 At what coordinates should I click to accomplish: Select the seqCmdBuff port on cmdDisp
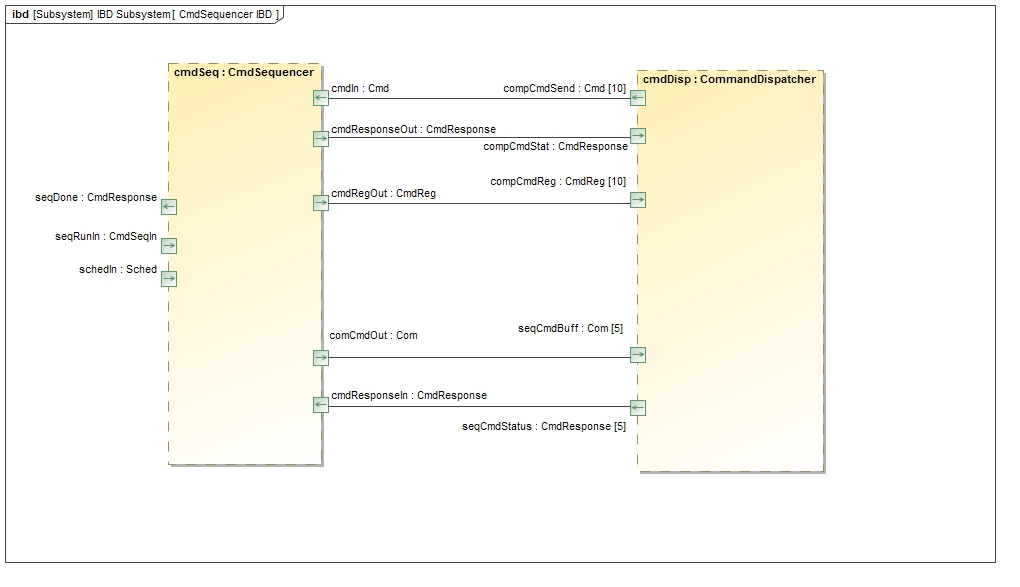point(638,355)
